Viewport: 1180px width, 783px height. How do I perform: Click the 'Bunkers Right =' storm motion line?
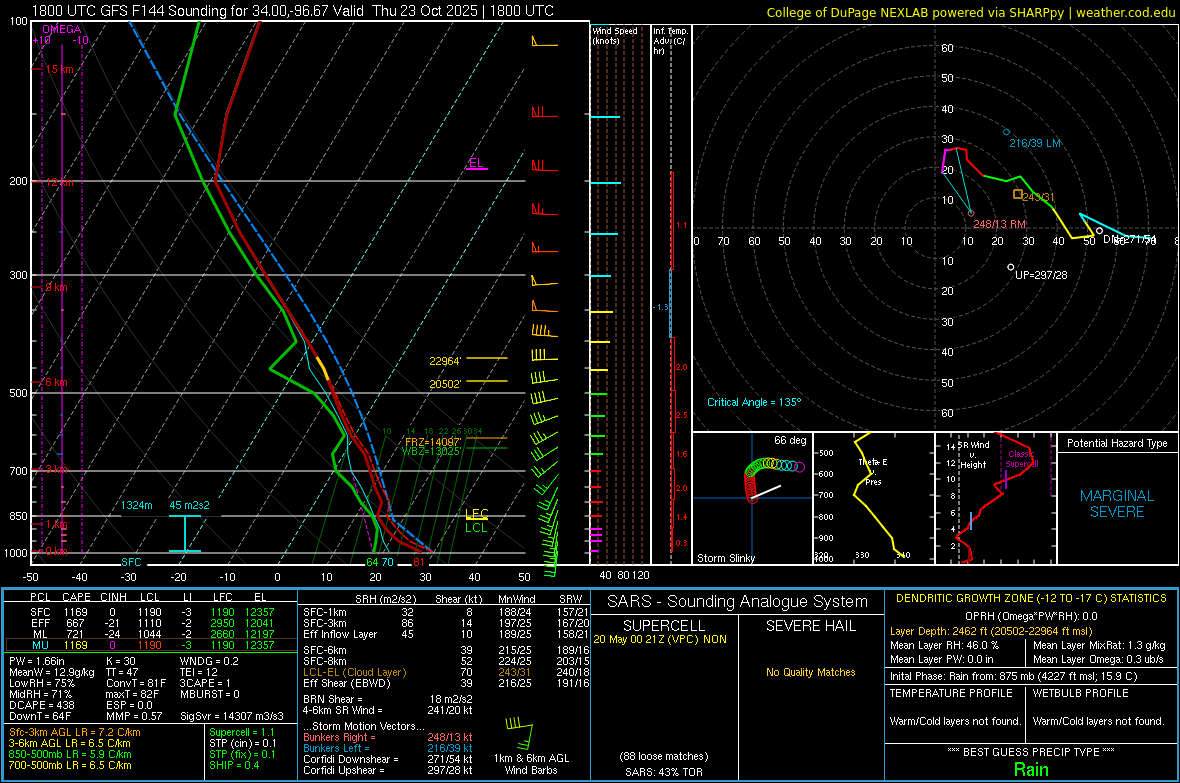tap(388, 737)
